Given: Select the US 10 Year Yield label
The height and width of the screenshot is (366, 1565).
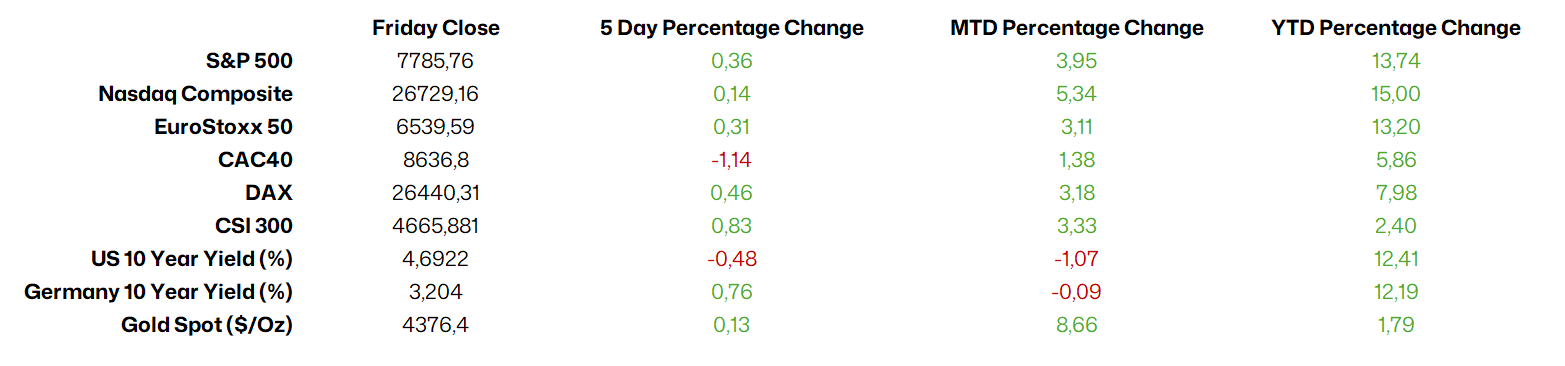Looking at the screenshot, I should [192, 259].
